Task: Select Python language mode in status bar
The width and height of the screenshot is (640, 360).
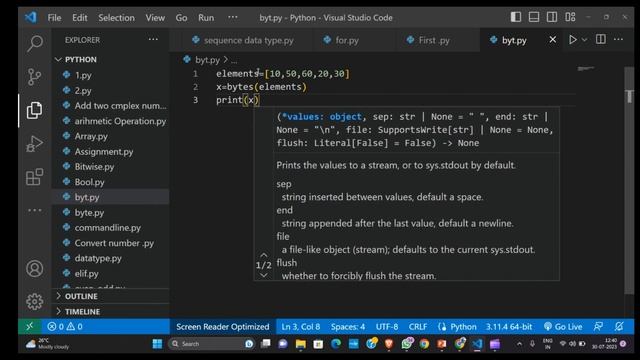Action: (x=463, y=327)
